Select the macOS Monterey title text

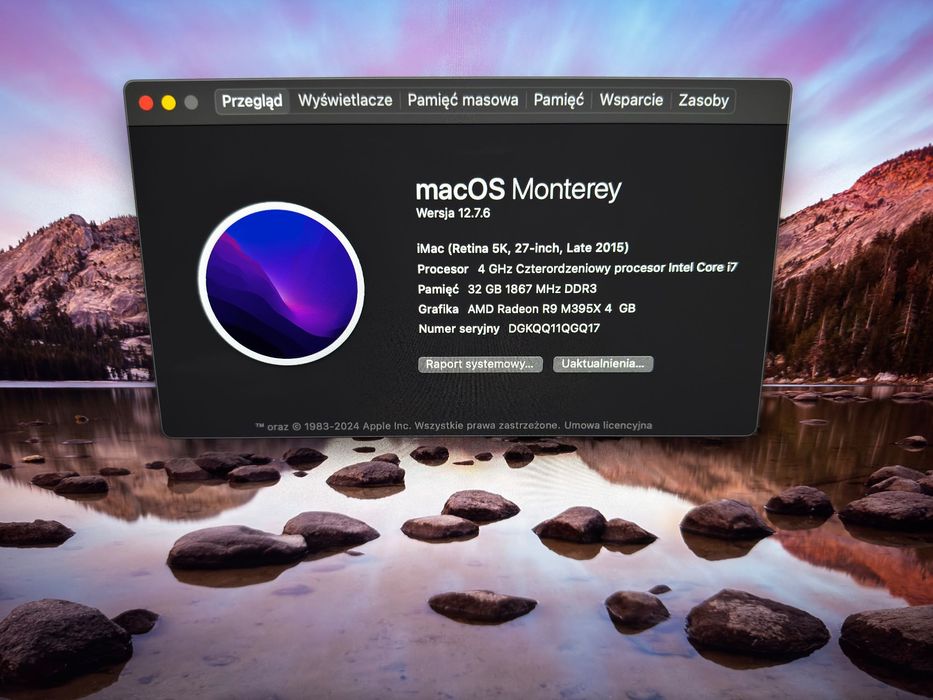518,190
